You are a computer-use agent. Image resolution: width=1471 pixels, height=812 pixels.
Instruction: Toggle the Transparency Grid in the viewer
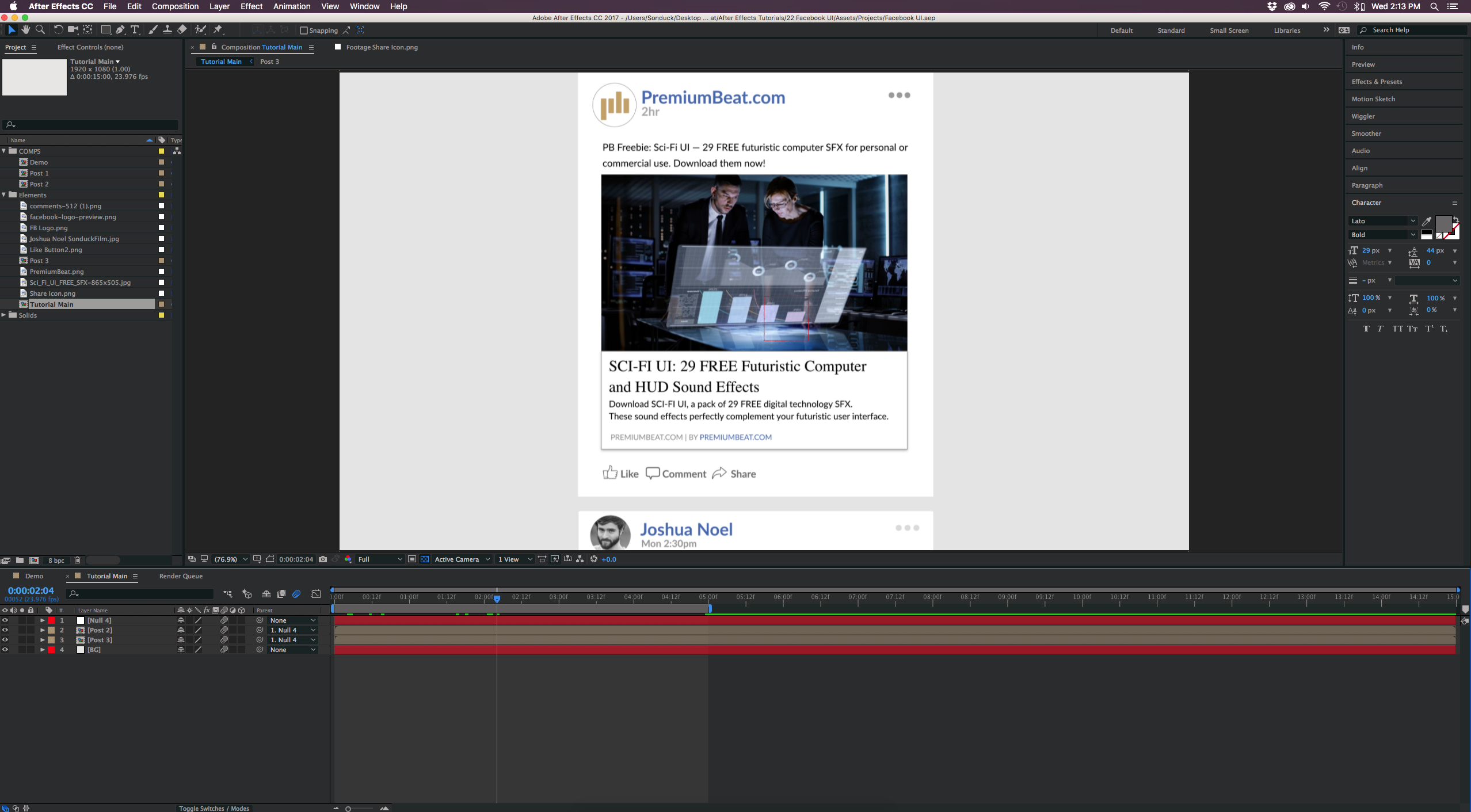pos(425,559)
